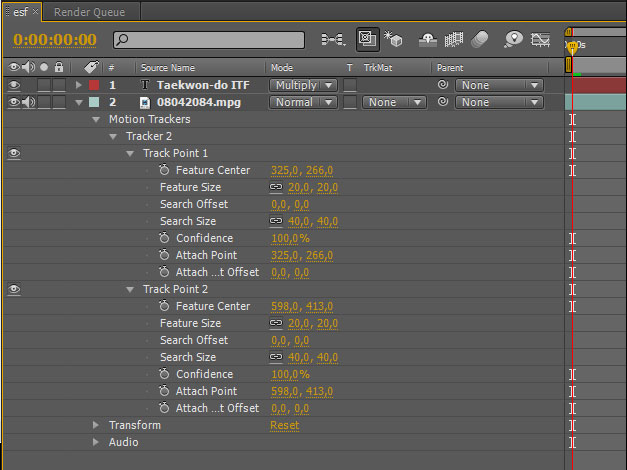Click the Reset link next to Transform
Image resolution: width=627 pixels, height=470 pixels.
(x=284, y=425)
